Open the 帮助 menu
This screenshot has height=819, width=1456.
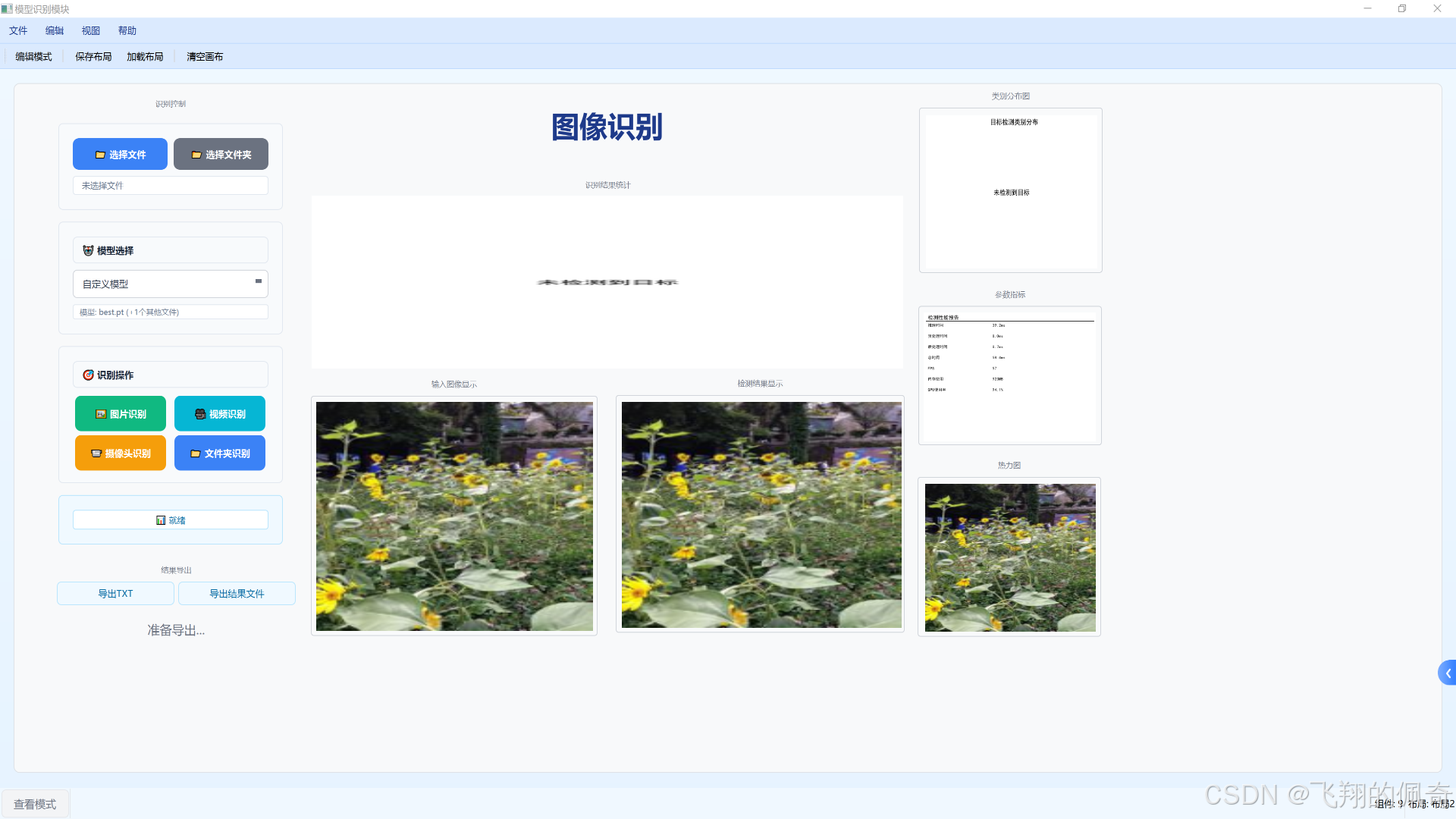pyautogui.click(x=127, y=31)
